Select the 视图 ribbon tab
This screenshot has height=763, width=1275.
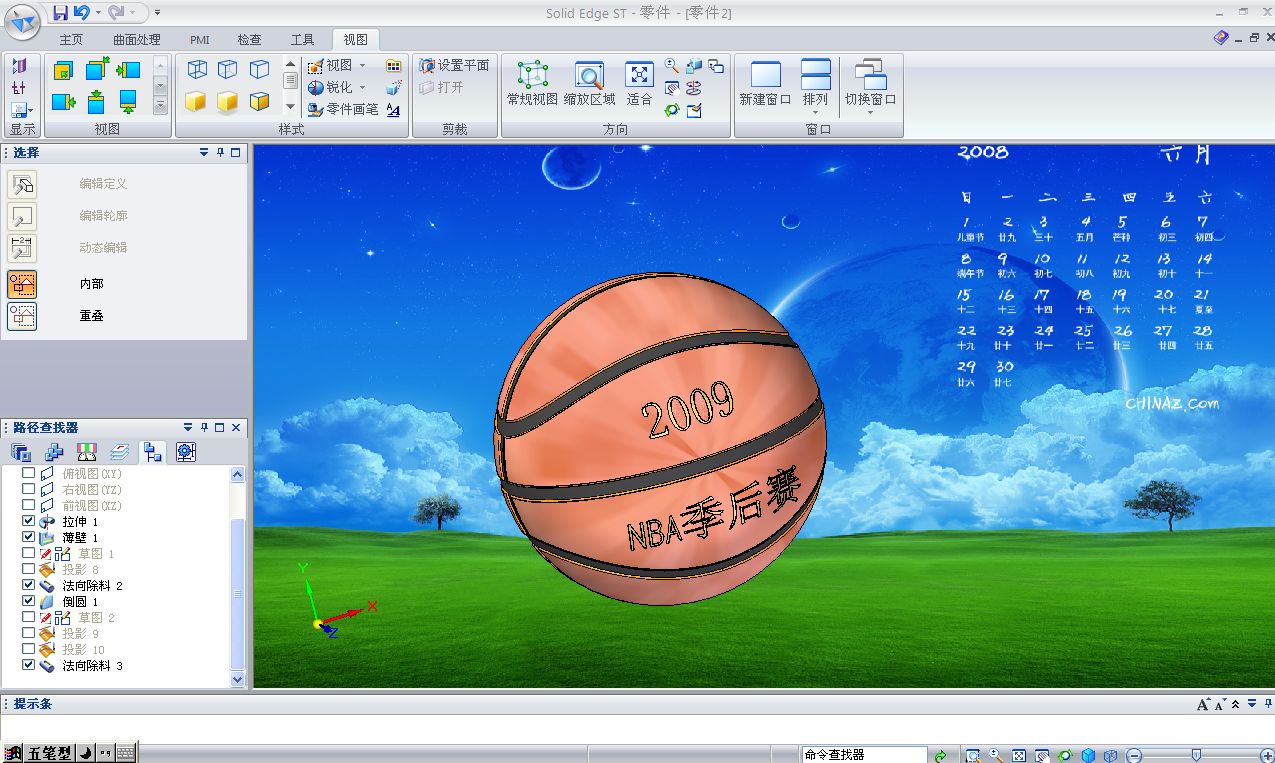355,40
